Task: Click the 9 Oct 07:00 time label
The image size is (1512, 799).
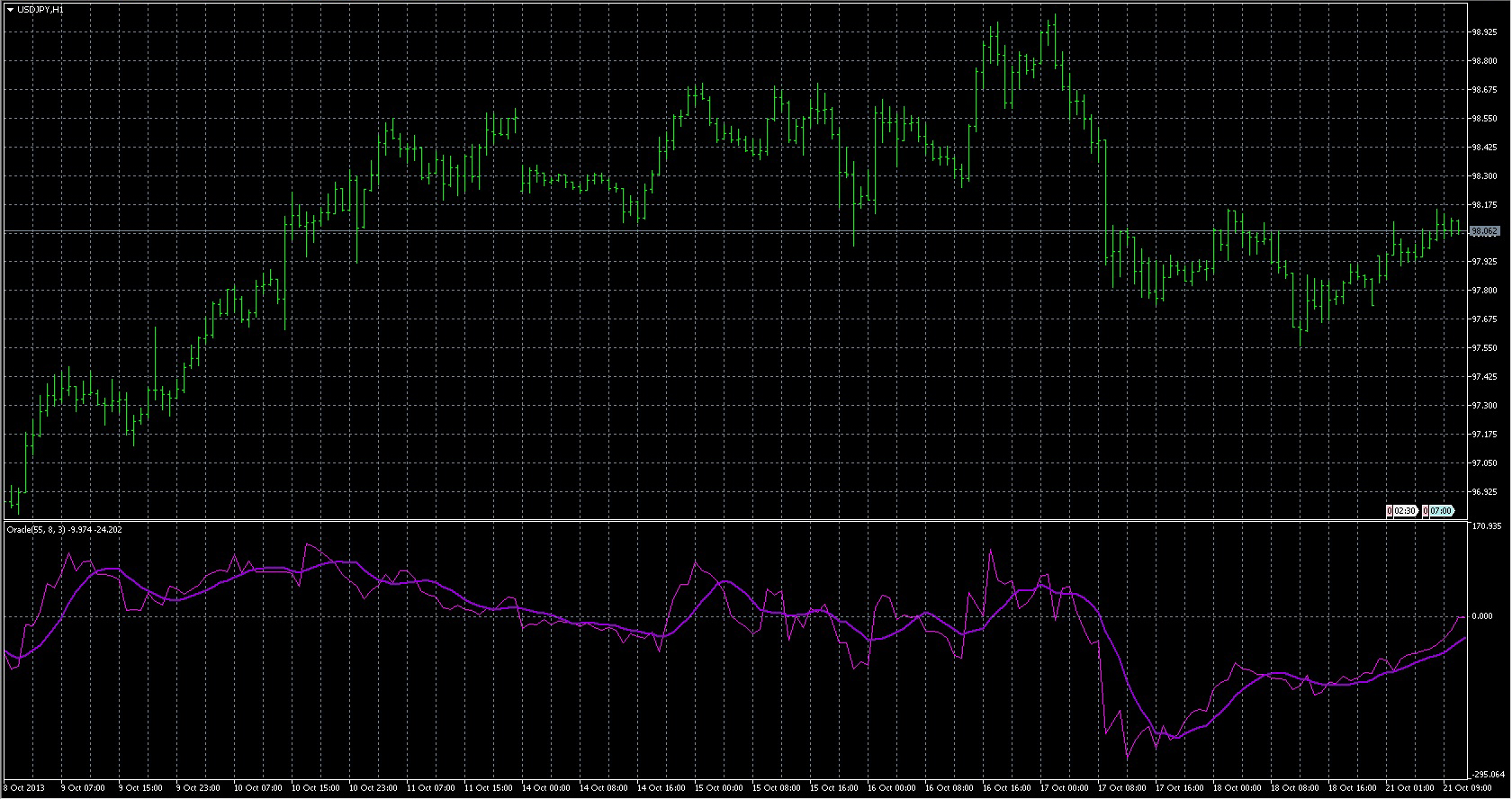Action: (82, 788)
